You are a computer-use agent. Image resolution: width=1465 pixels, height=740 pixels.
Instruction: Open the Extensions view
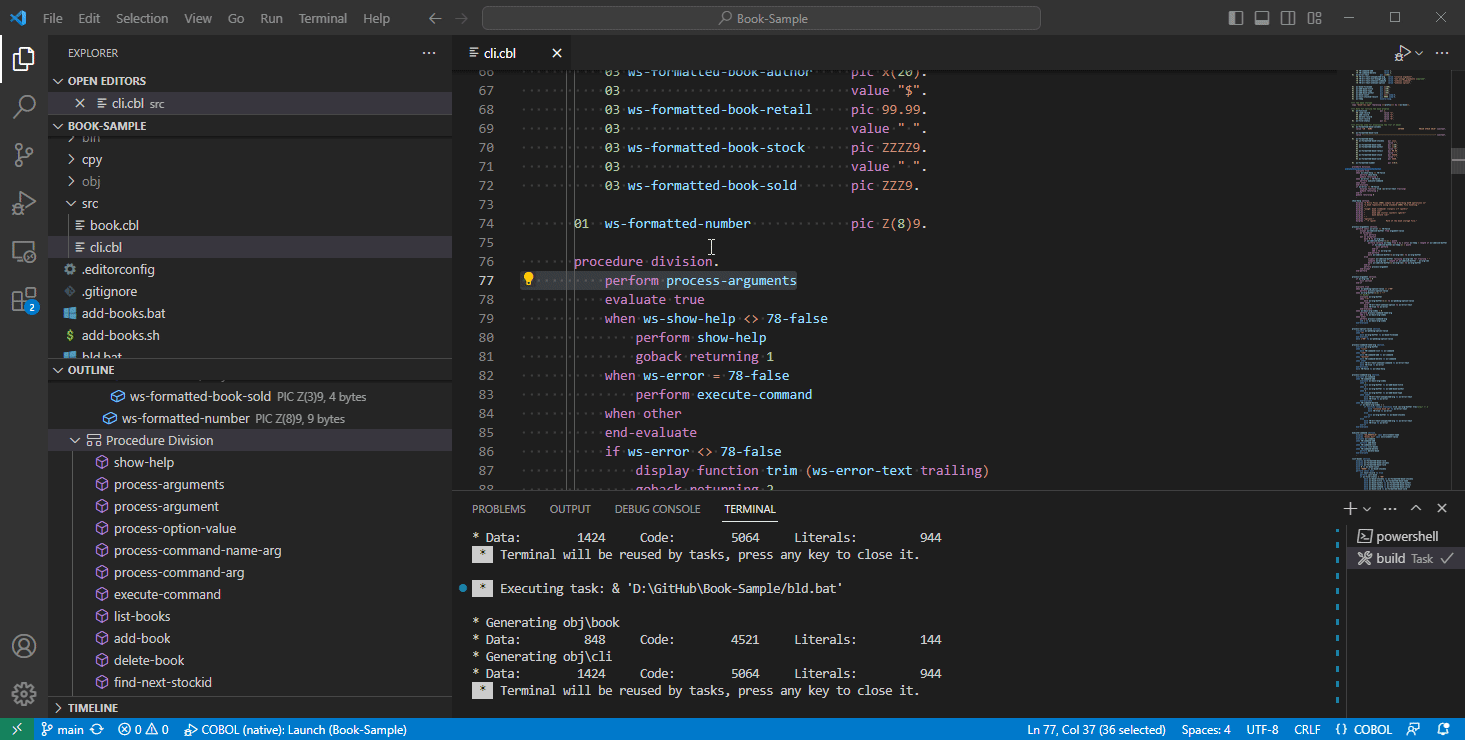point(24,300)
